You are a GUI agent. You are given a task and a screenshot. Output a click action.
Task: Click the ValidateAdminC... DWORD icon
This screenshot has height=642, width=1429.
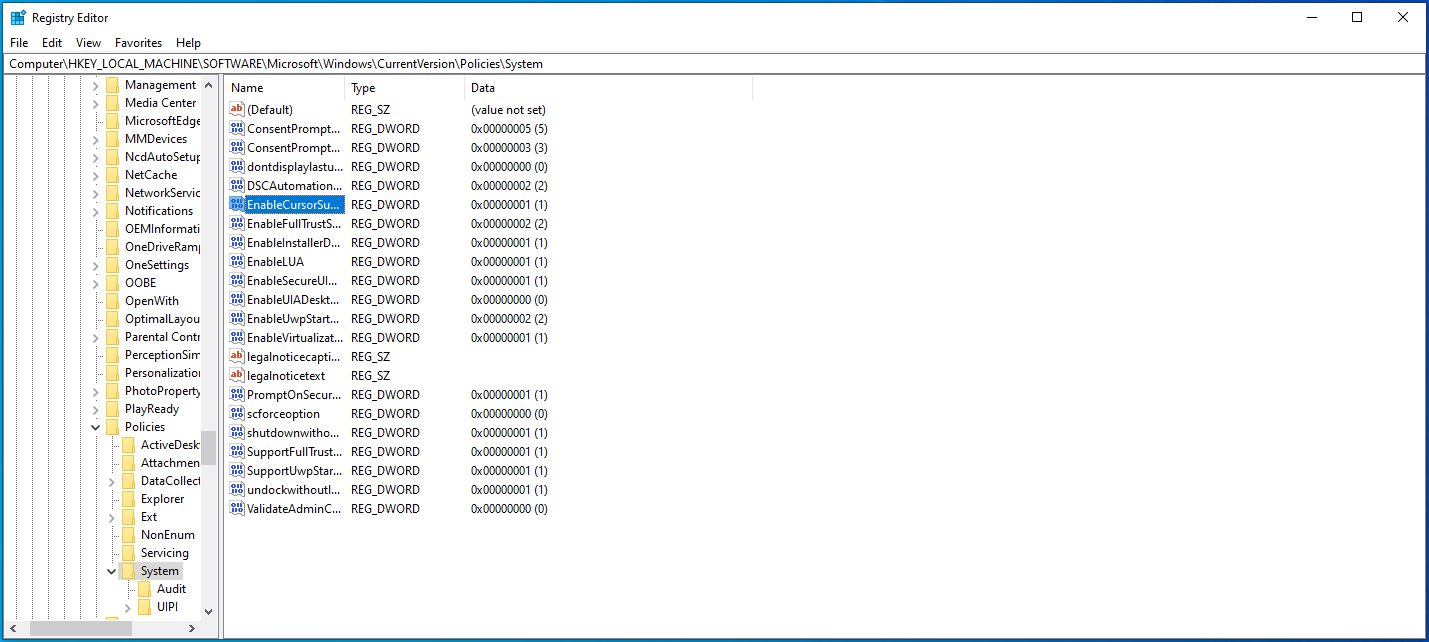[237, 508]
